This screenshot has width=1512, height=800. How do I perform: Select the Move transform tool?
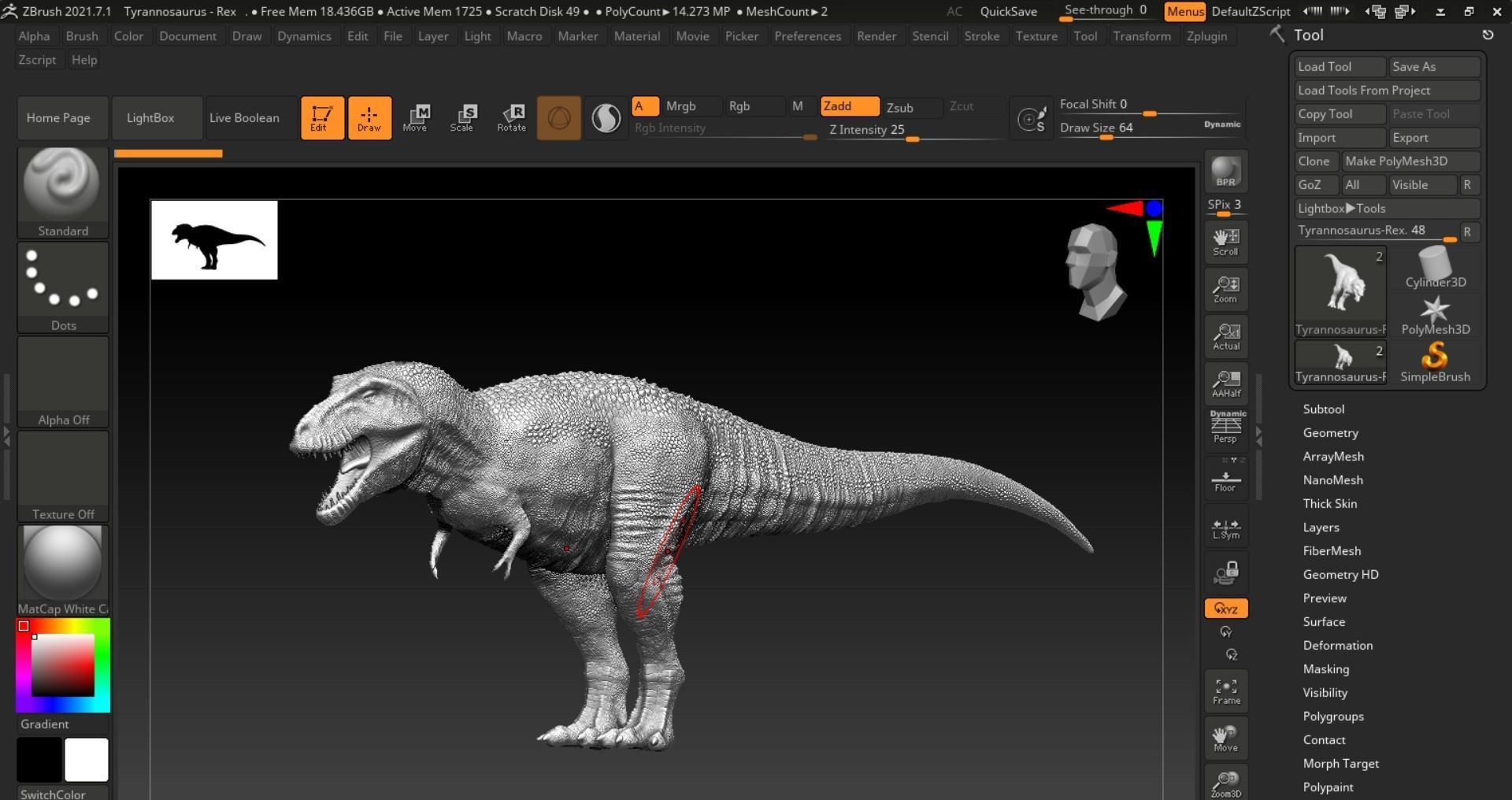415,118
